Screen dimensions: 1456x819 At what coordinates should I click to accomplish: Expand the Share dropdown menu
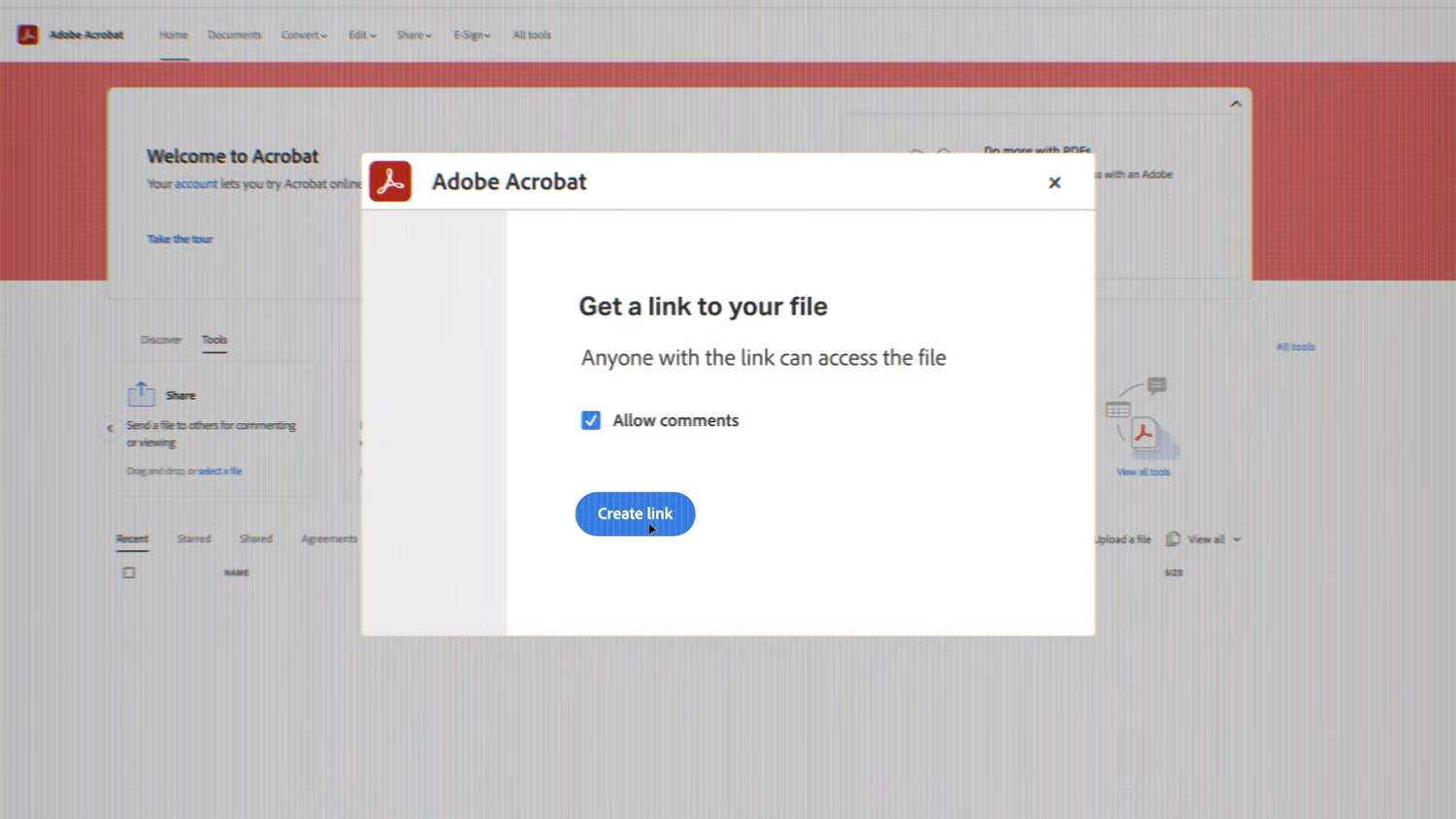(414, 35)
